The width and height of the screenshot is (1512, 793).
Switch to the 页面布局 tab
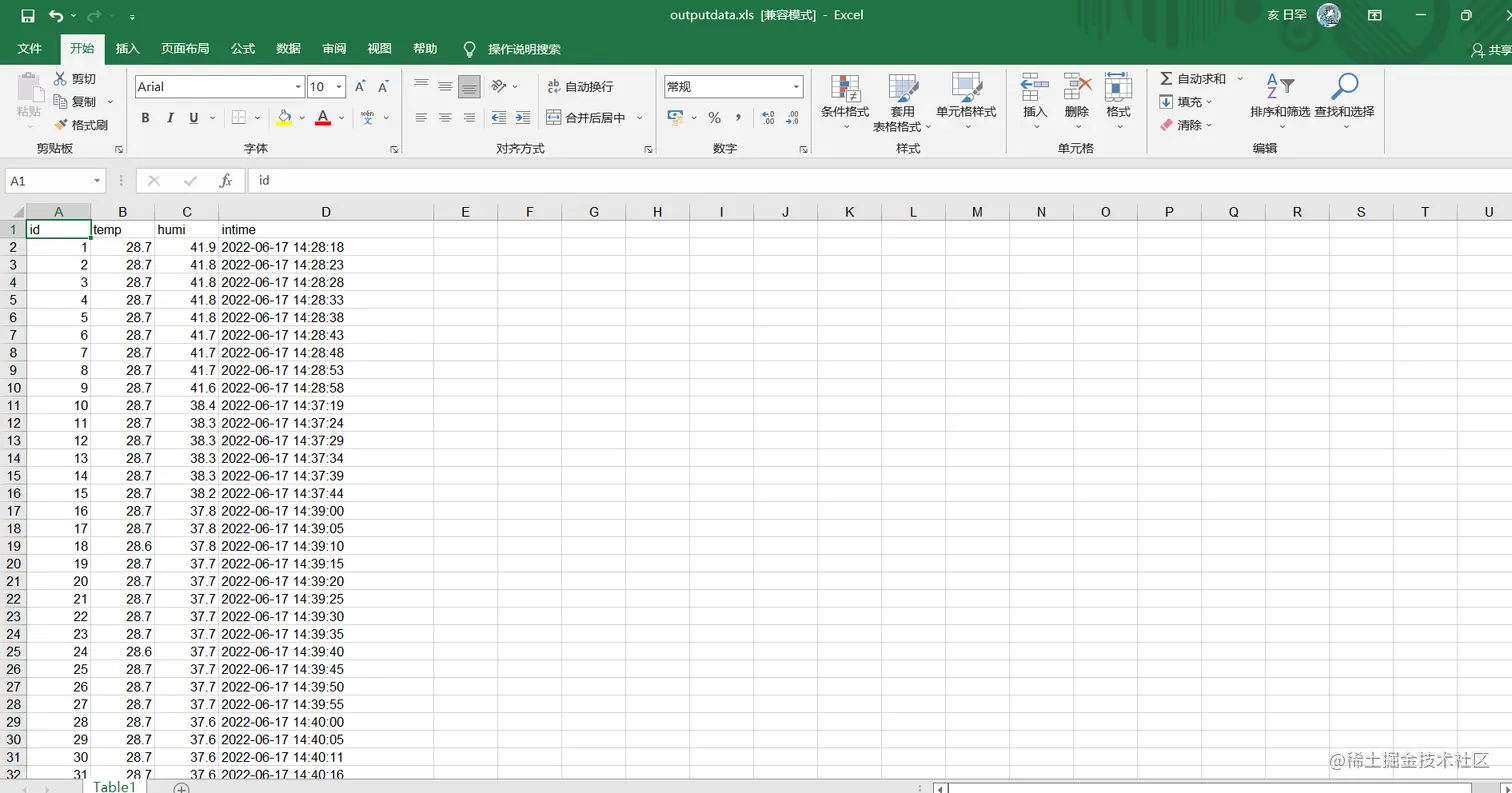tap(185, 49)
